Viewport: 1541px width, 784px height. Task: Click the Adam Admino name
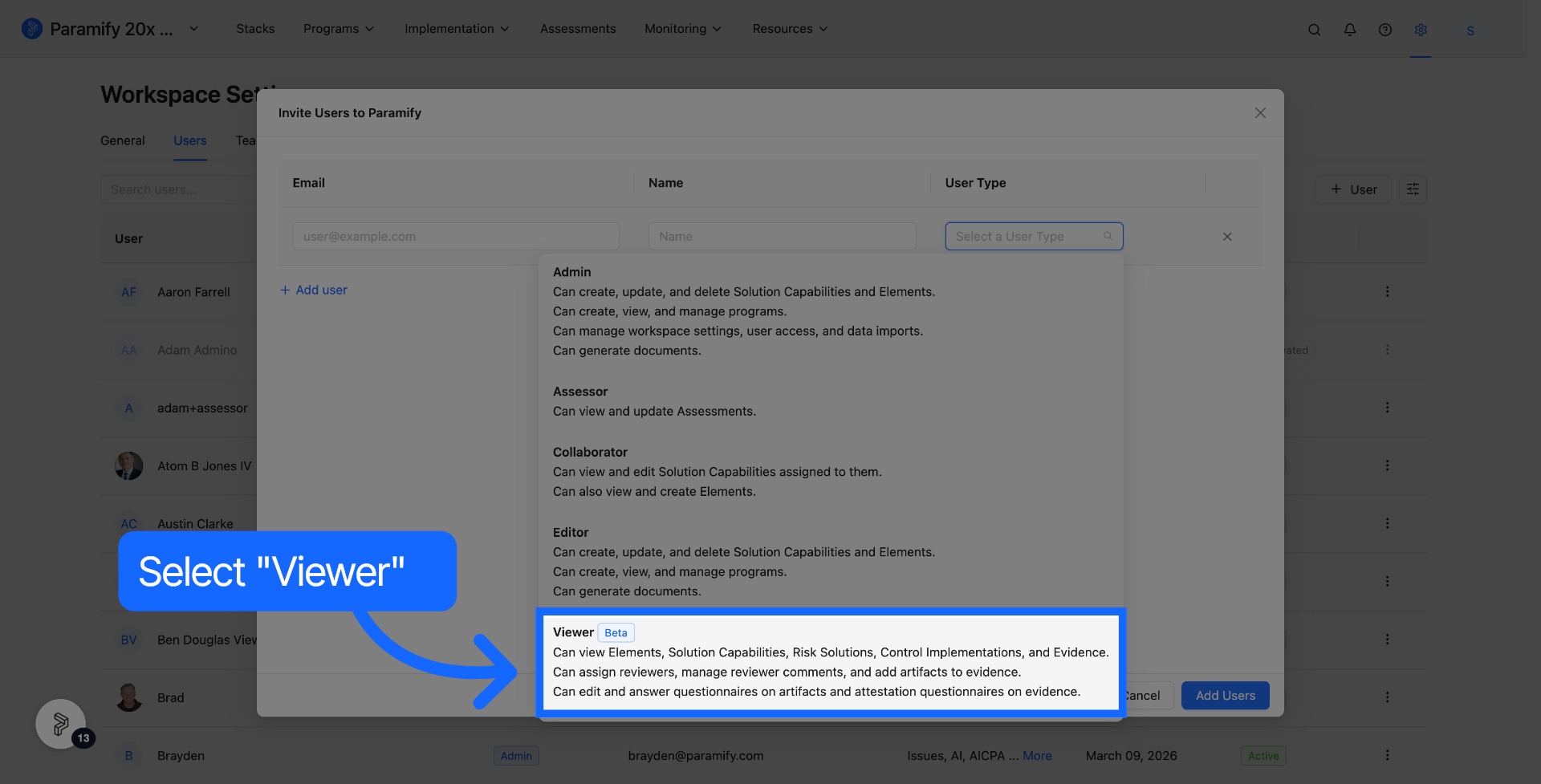(197, 350)
